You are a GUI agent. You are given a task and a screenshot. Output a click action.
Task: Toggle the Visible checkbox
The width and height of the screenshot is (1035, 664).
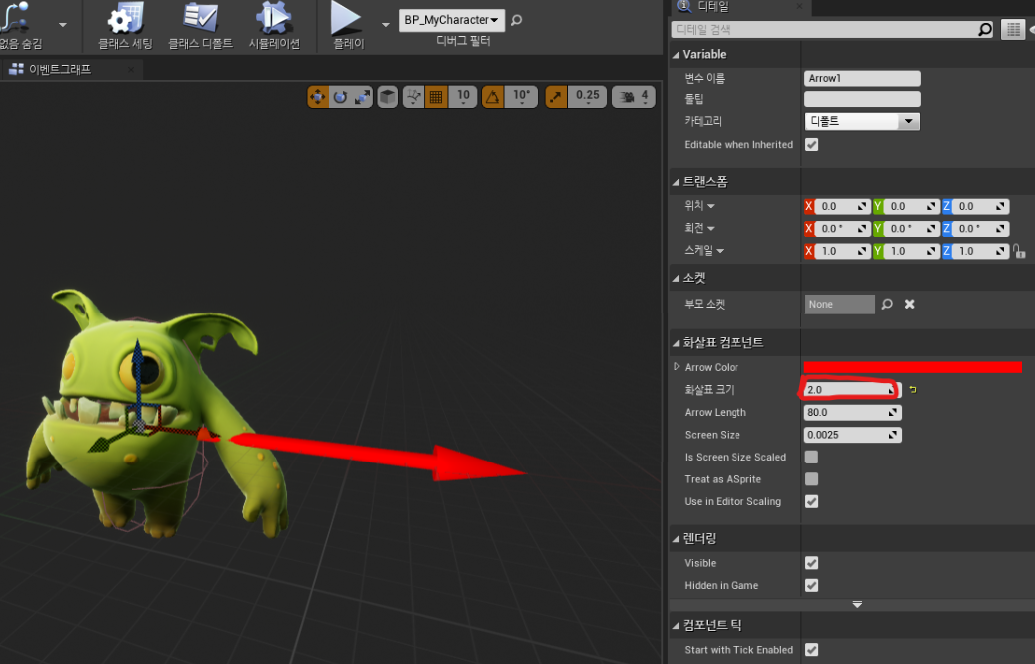click(811, 563)
